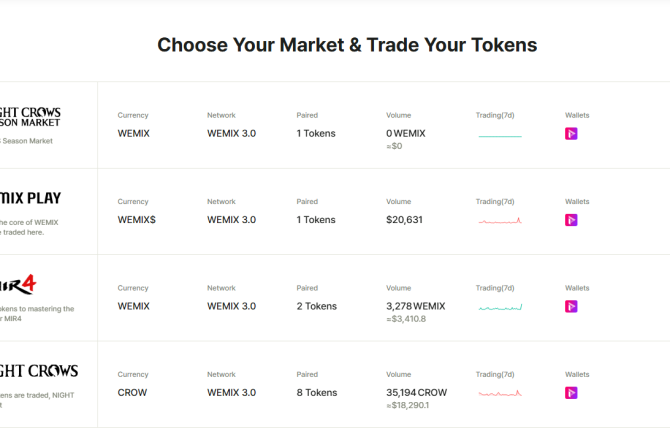
Task: Click the 2 Tokens paired entry
Action: (x=317, y=306)
